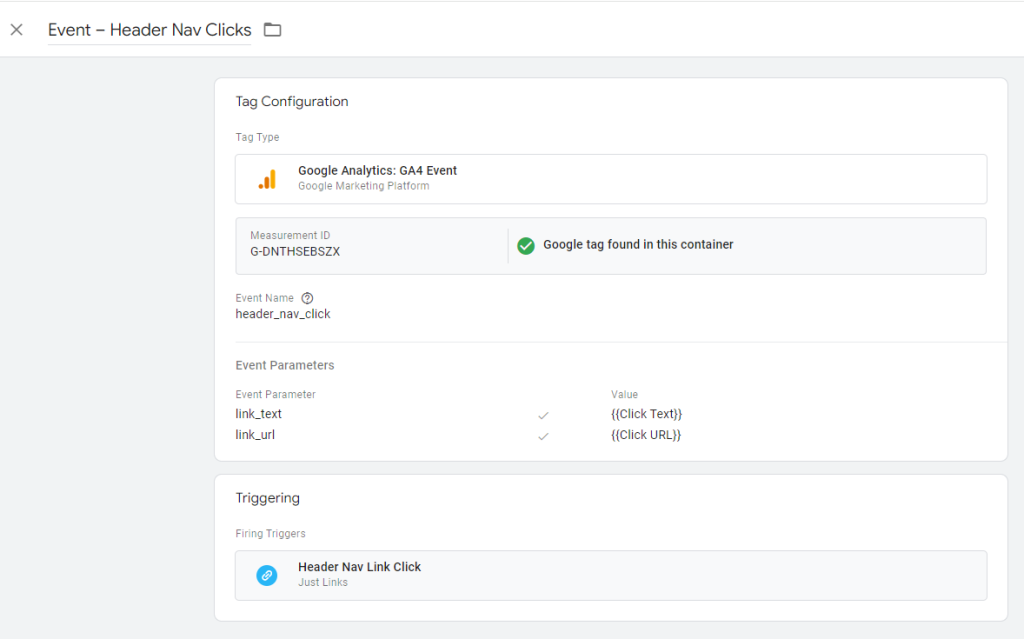The image size is (1024, 639).
Task: Open the folder icon beside tag name
Action: (272, 29)
